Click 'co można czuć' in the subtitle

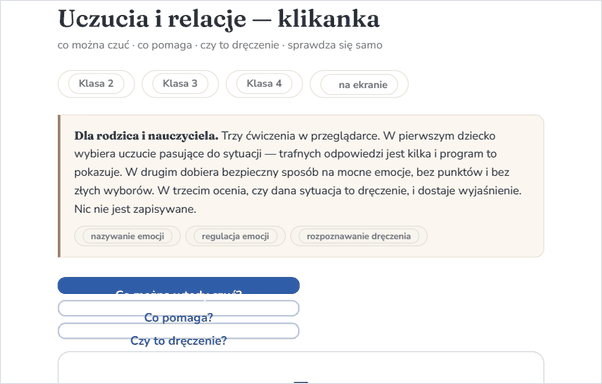pyautogui.click(x=93, y=45)
